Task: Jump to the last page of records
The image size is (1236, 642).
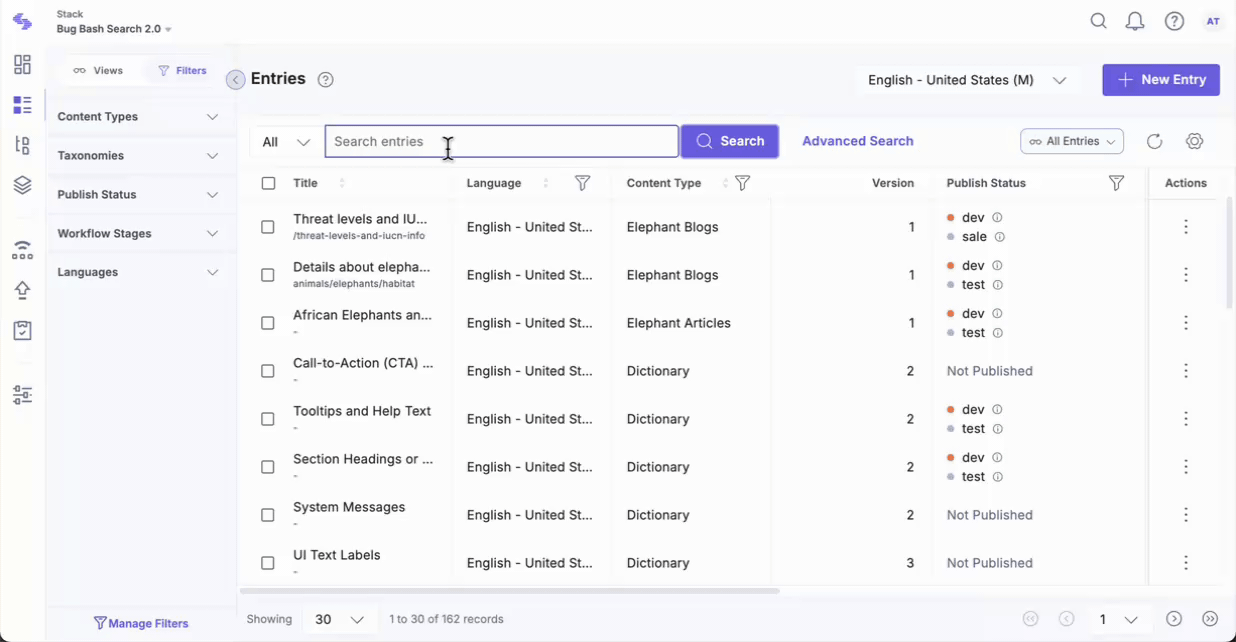Action: click(x=1210, y=619)
